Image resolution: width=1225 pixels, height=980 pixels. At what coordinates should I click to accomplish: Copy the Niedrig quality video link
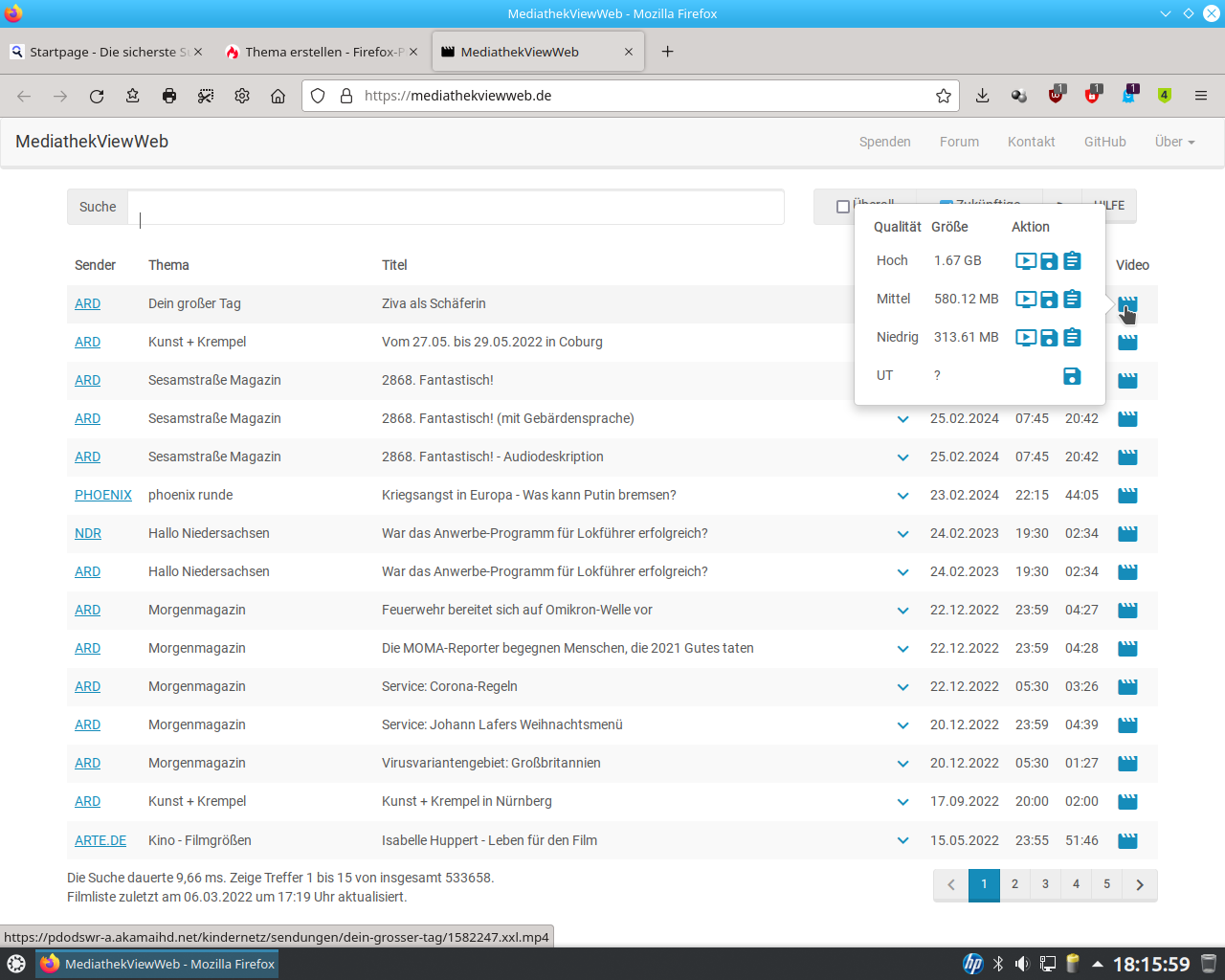[x=1073, y=337]
